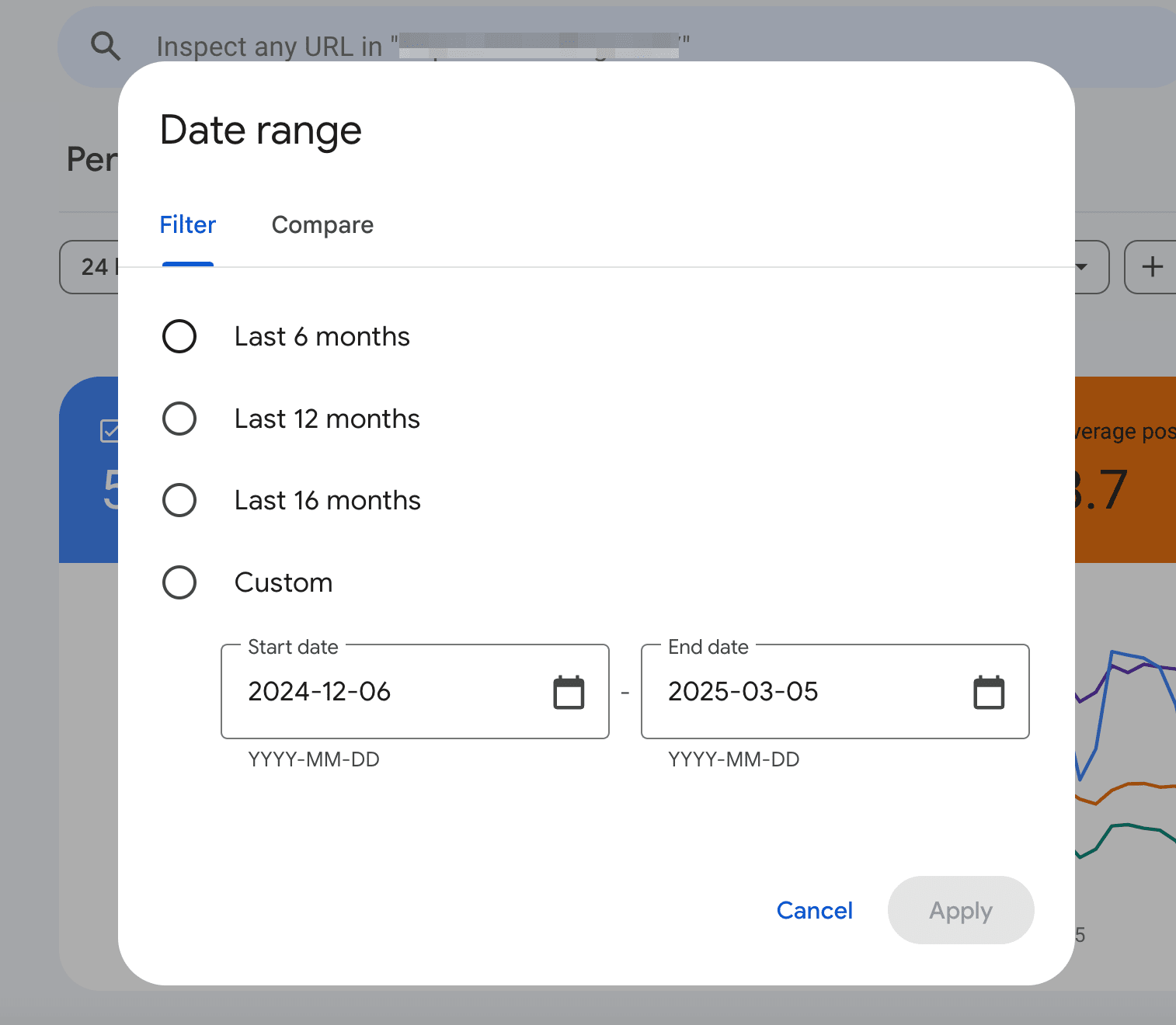Screen dimensions: 1176x1025
Task: Open the dropdown arrow beside the date filter chip
Action: point(1083,267)
